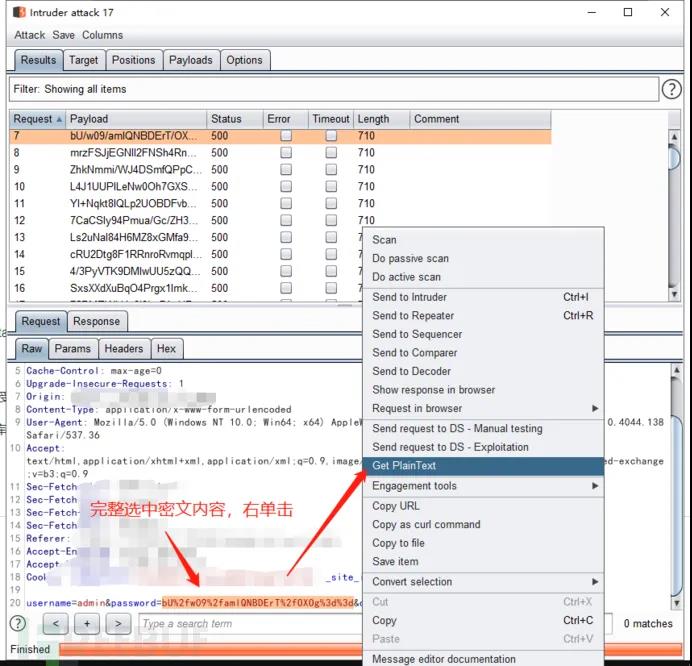Click the '+' search options button
The image size is (692, 666).
pos(87,624)
